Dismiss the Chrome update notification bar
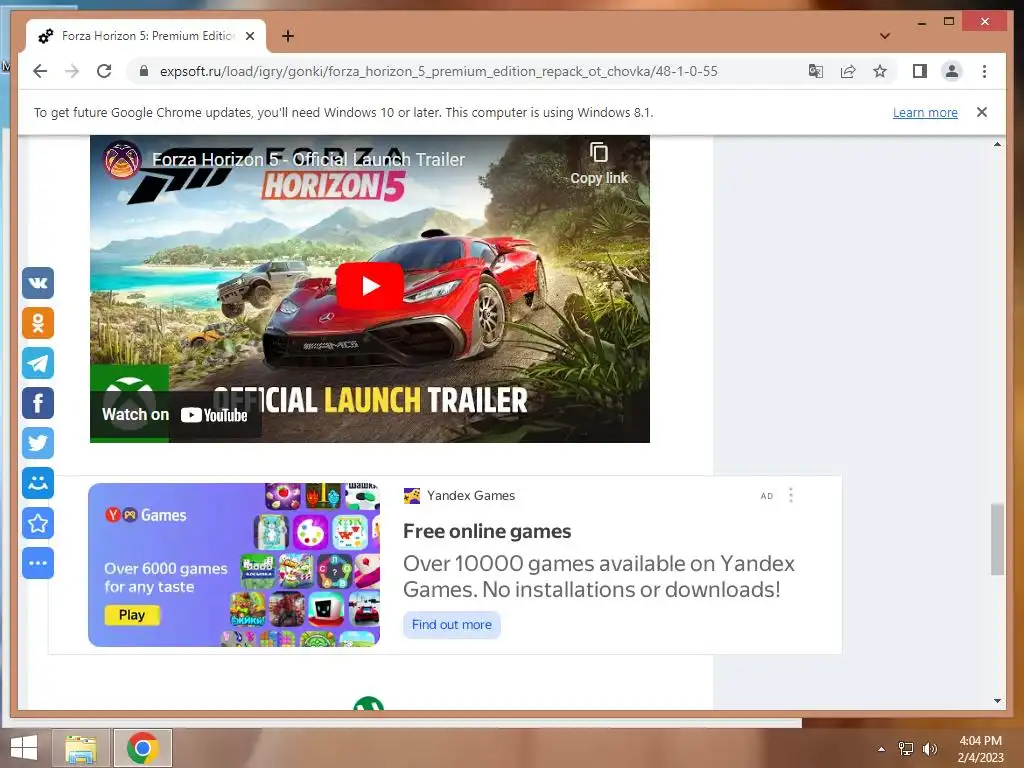The width and height of the screenshot is (1024, 768). pyautogui.click(x=982, y=112)
